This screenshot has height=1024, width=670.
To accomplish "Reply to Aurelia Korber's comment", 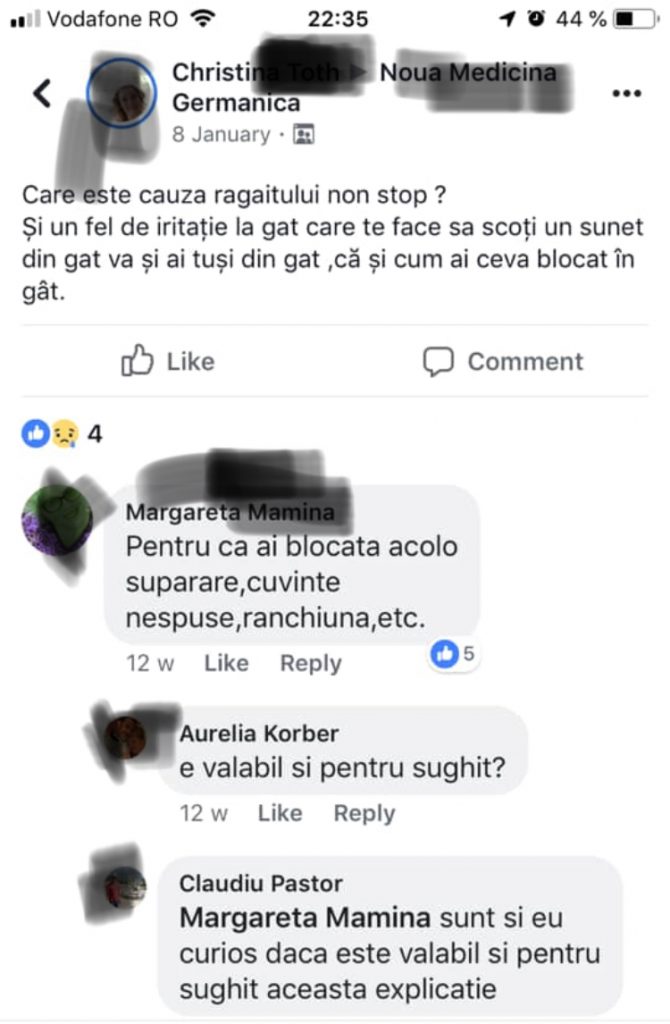I will pos(364,813).
